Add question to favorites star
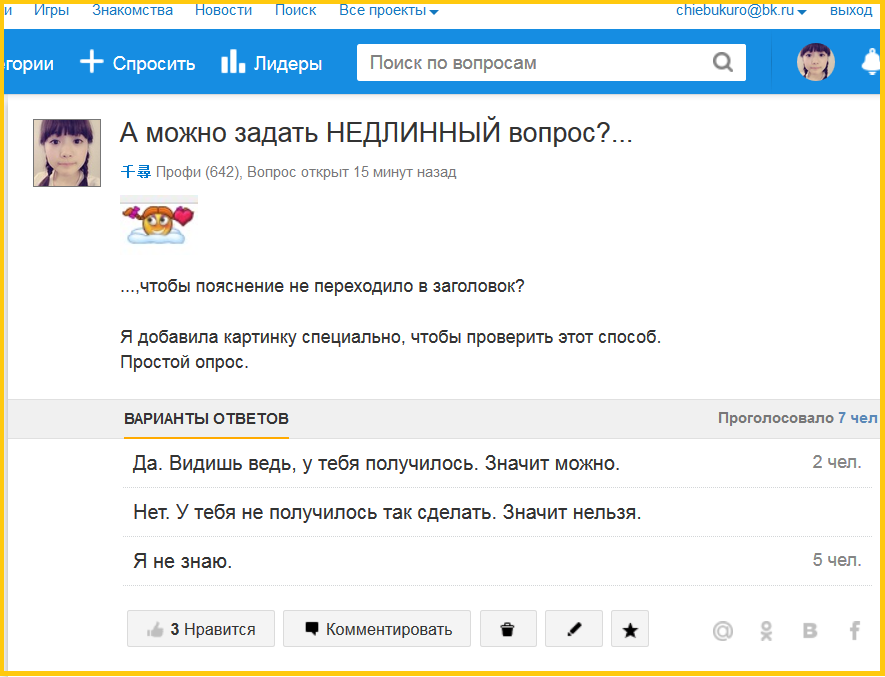Screen dimensions: 885x677 coord(630,628)
